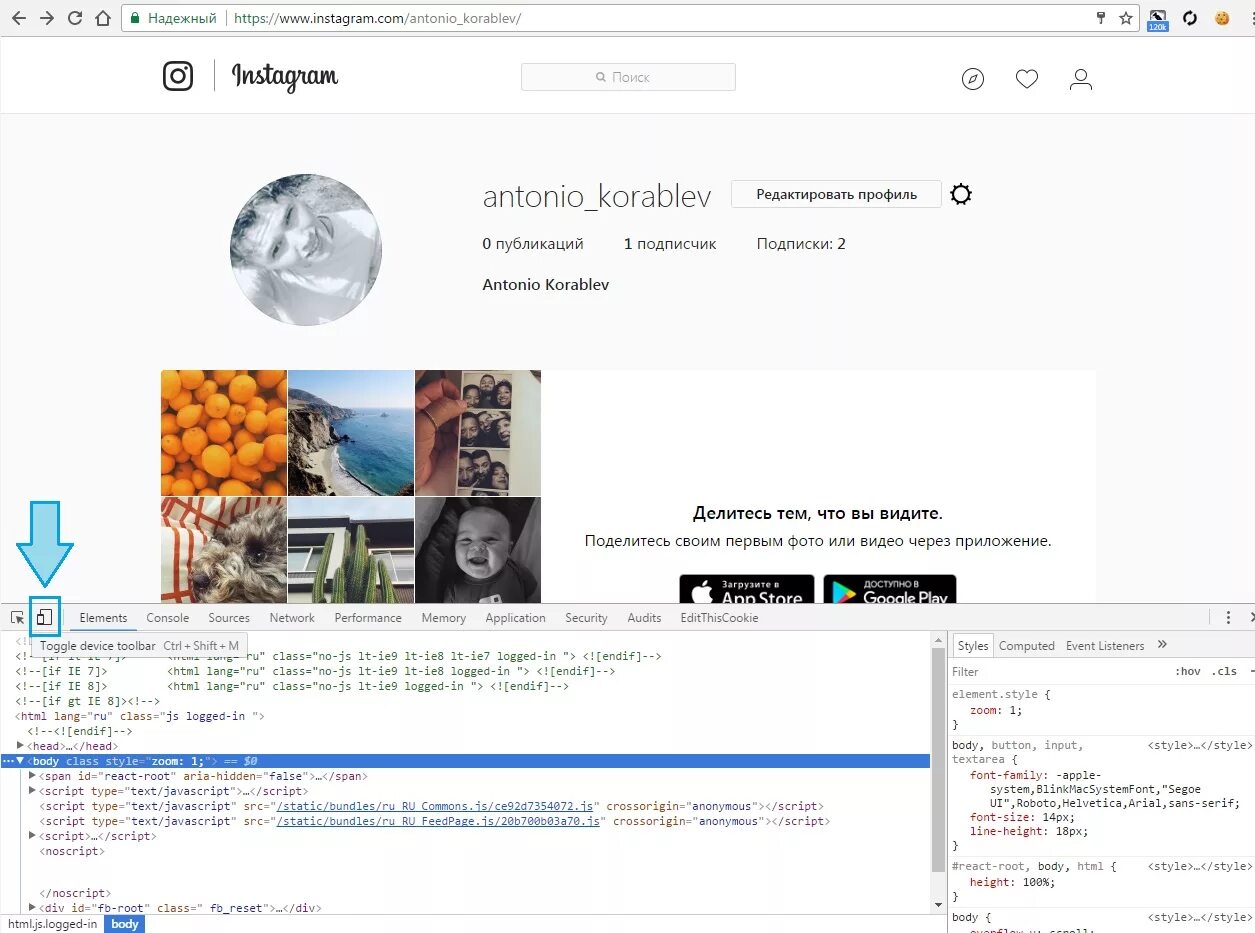Image resolution: width=1255 pixels, height=933 pixels.
Task: Click the browser back arrow
Action: coord(18,18)
